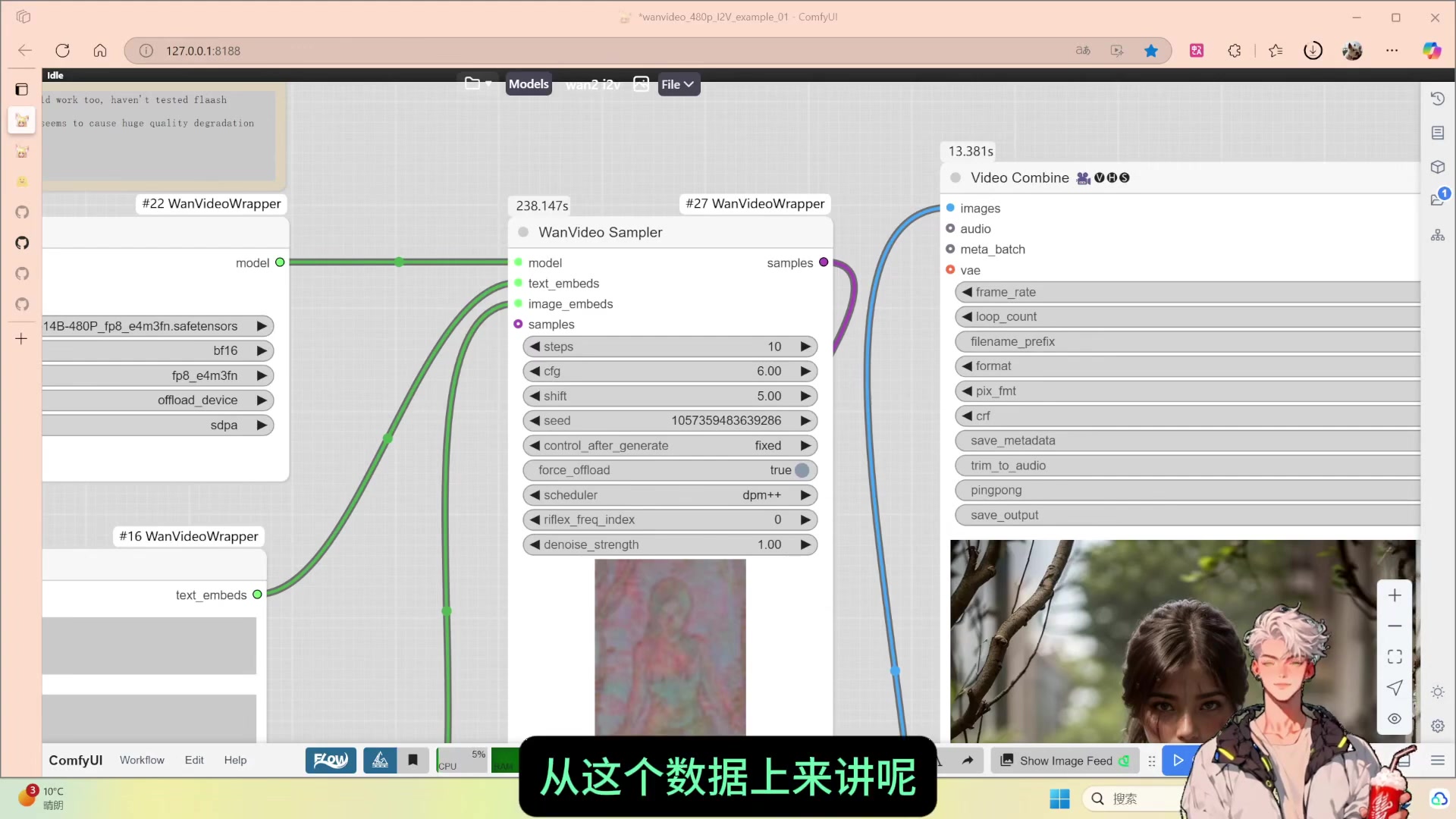The image size is (1456, 819).
Task: Open the model library panel
Action: tap(1437, 167)
